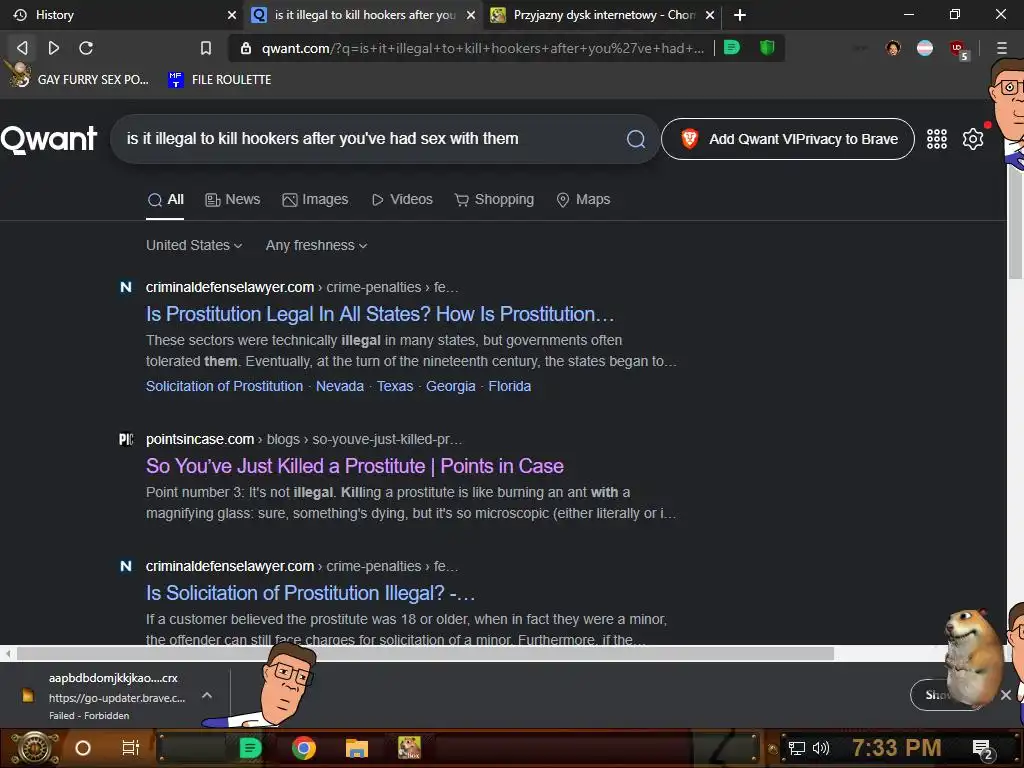Select the Maps results tab
This screenshot has height=768, width=1024.
tap(583, 199)
